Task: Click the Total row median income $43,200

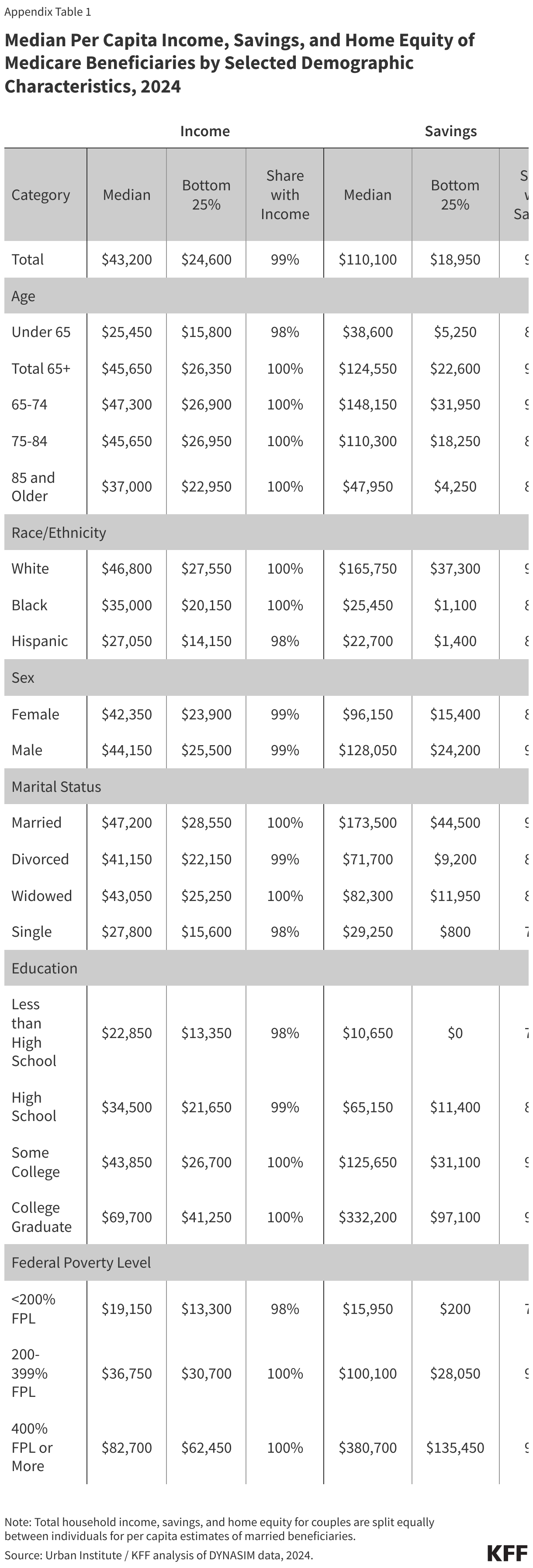Action: (x=127, y=259)
